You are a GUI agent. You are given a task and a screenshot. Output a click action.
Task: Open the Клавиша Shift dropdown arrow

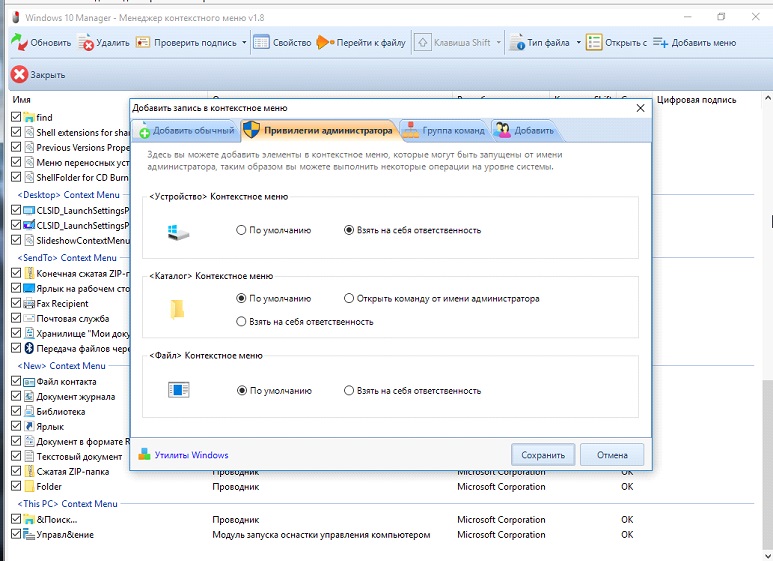pyautogui.click(x=498, y=43)
